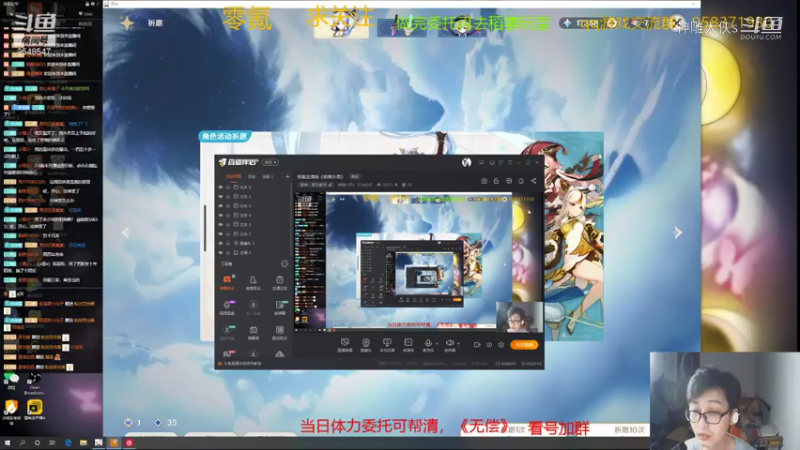This screenshot has height=450, width=800.
Task: Open File Explorer from taskbar
Action: click(x=83, y=443)
